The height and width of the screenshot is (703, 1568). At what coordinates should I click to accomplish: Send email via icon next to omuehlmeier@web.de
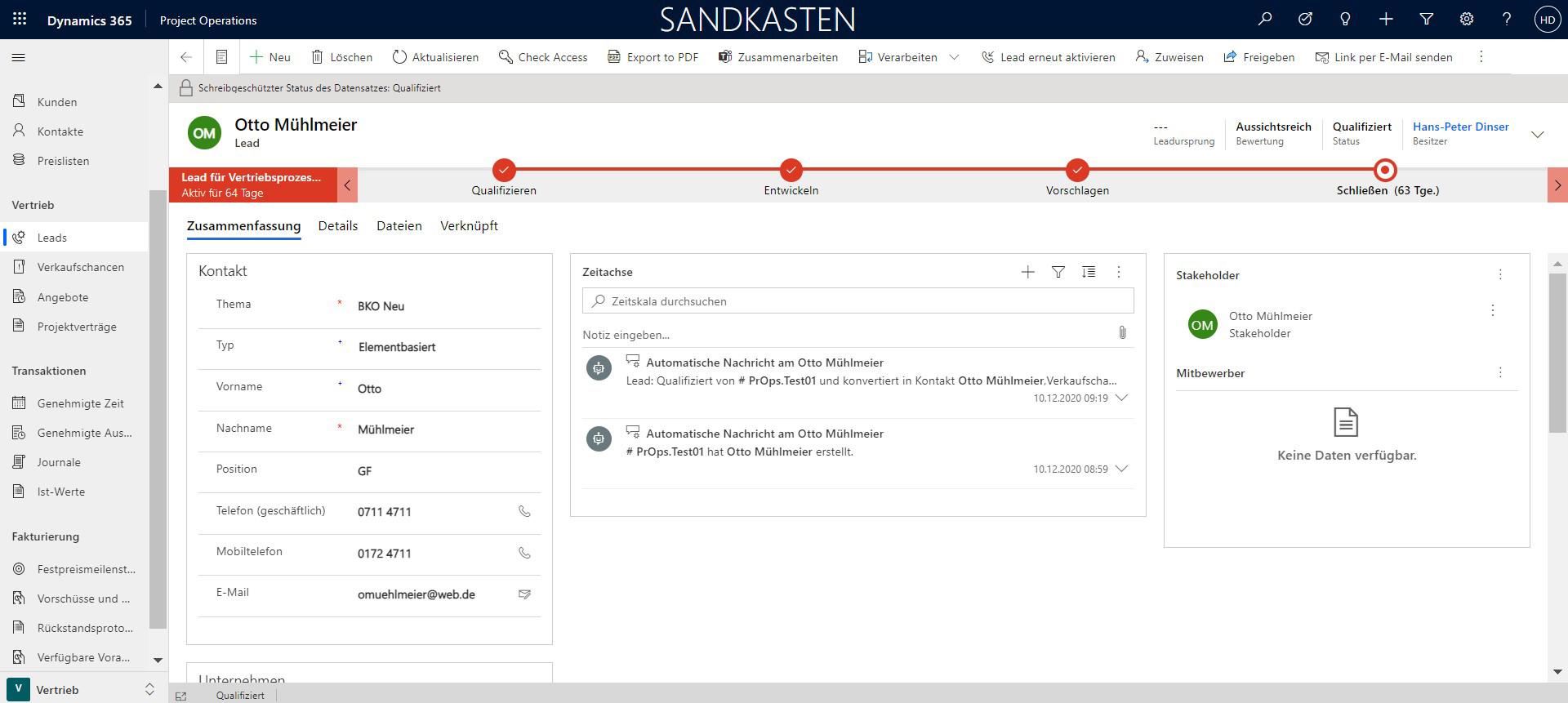pos(524,594)
